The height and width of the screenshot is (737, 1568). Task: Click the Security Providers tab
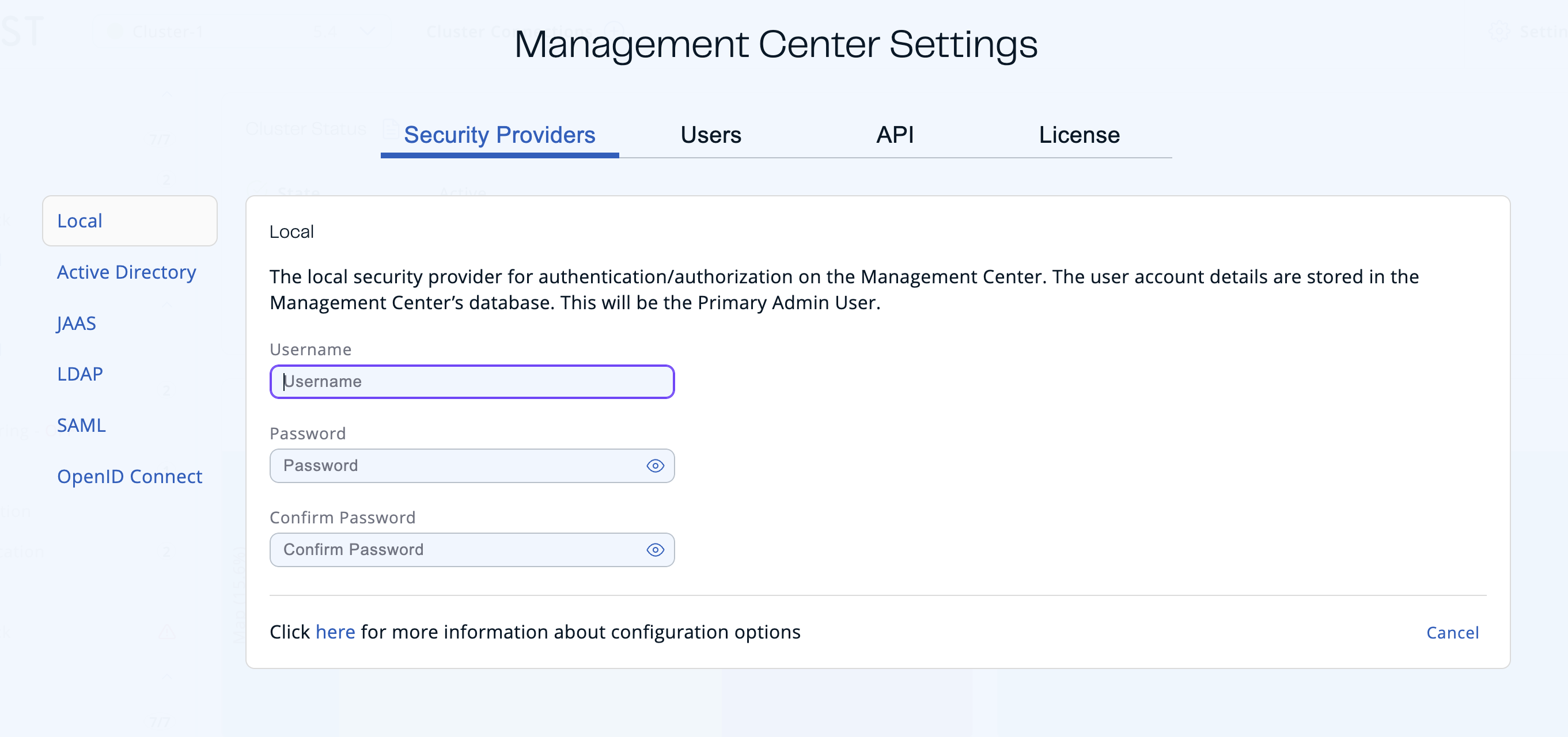500,133
